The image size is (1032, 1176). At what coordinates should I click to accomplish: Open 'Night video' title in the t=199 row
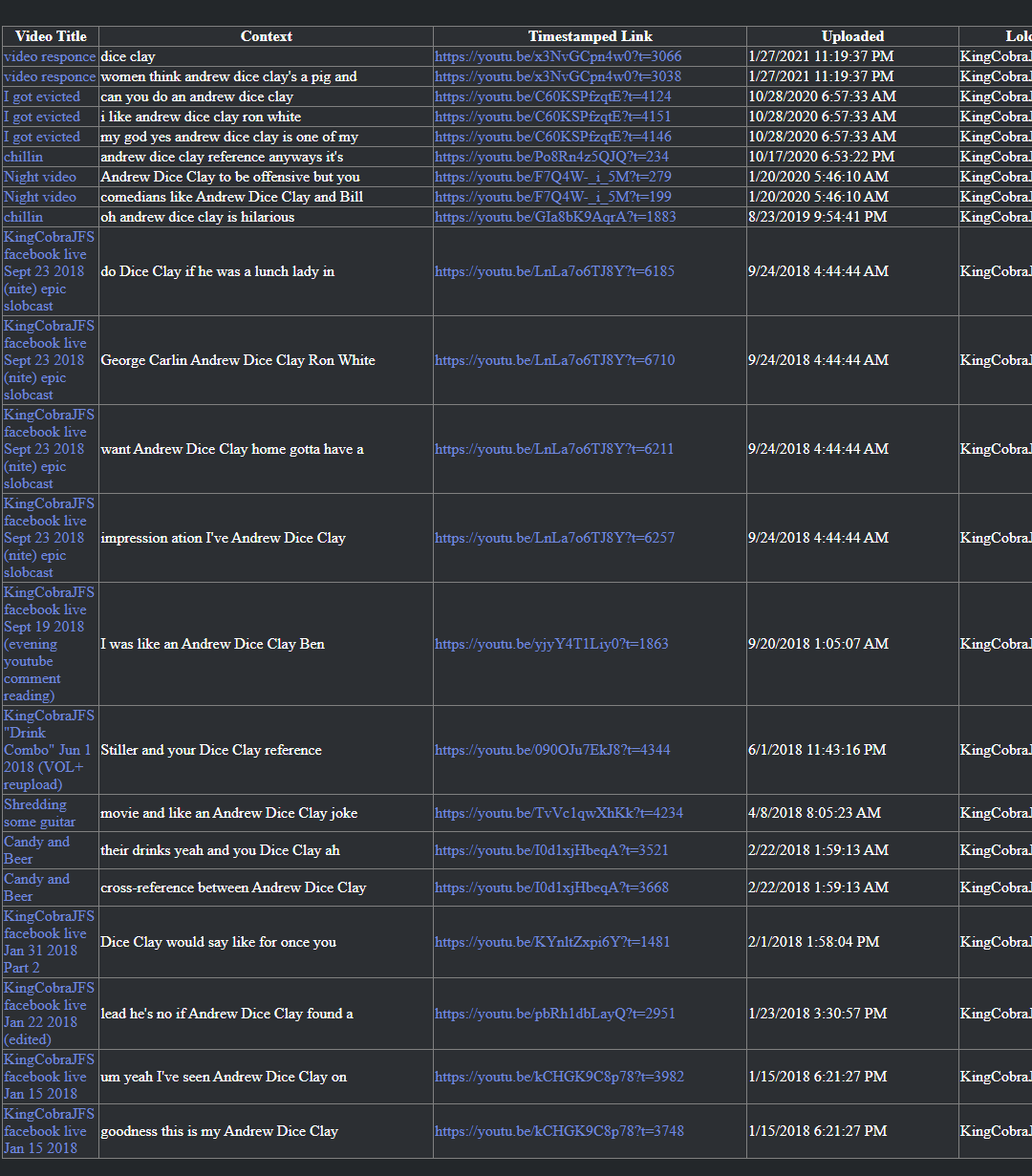coord(40,197)
